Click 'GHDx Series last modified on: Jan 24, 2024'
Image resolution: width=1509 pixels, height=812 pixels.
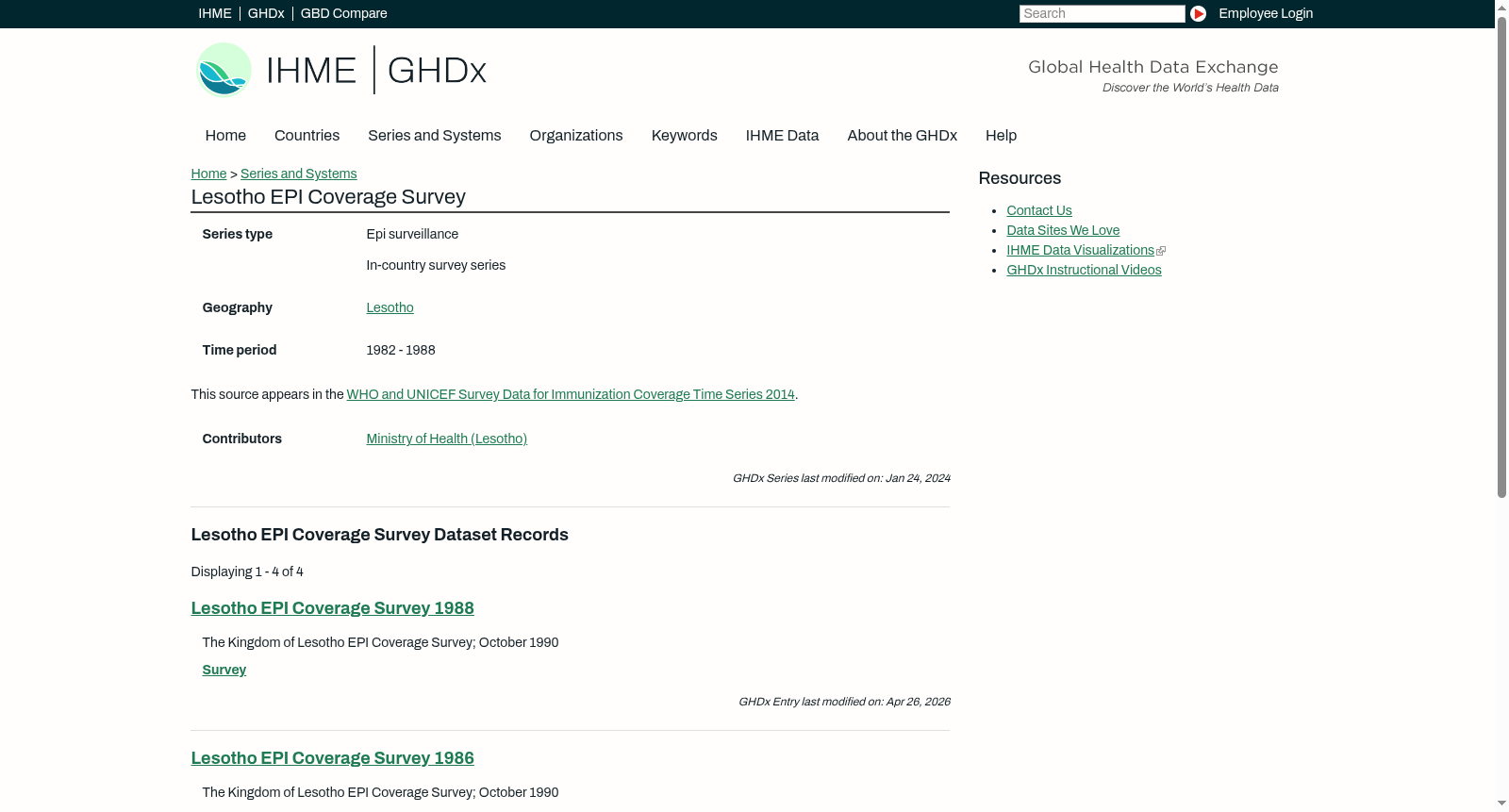tap(841, 478)
